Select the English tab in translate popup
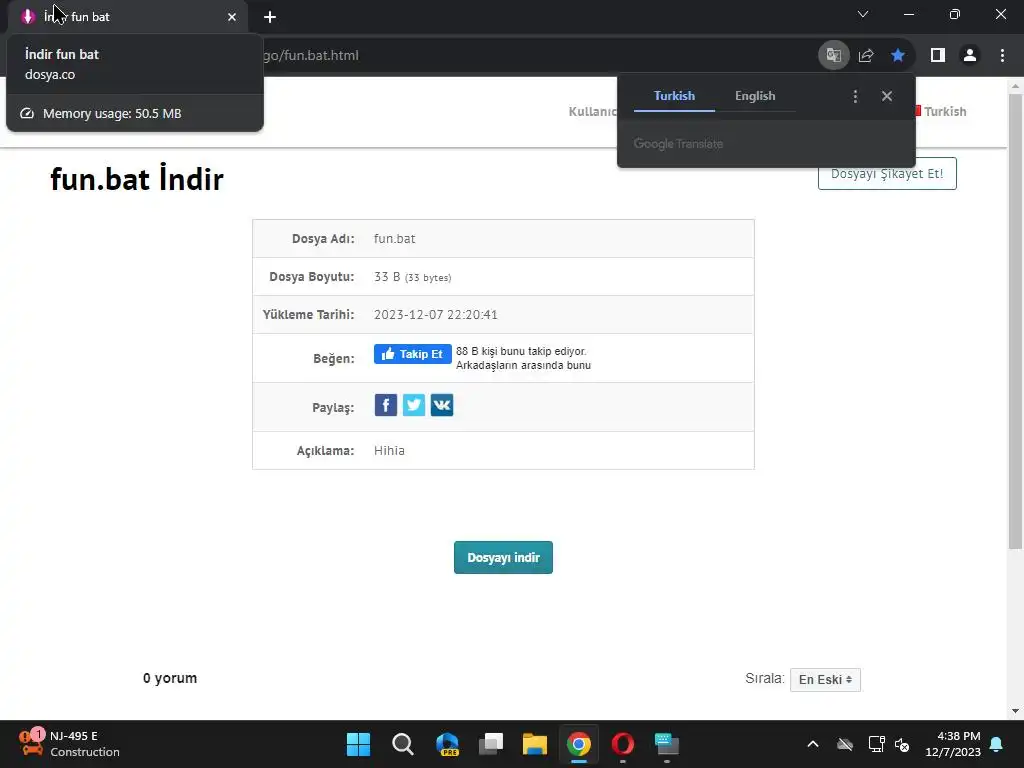 tap(755, 96)
